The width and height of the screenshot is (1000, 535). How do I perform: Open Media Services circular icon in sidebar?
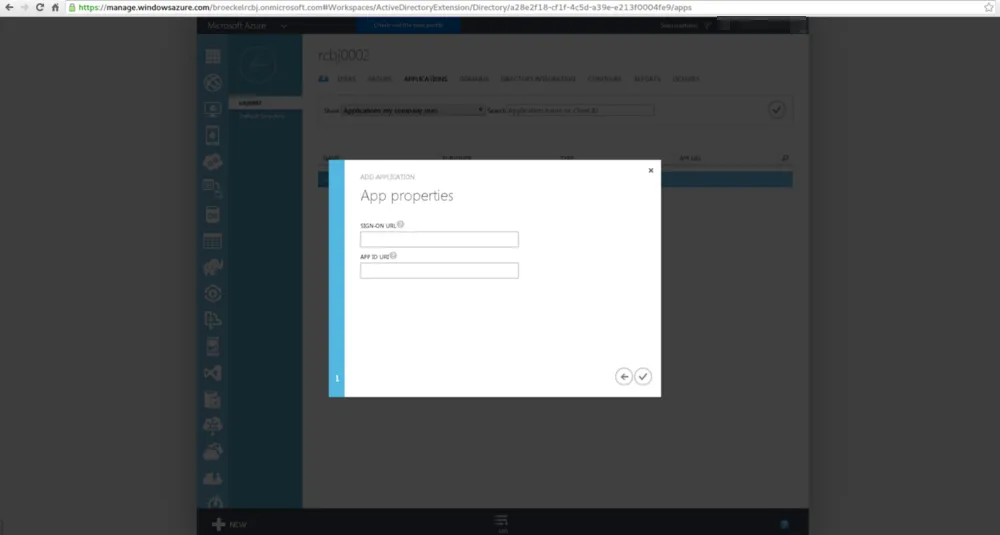tap(212, 293)
